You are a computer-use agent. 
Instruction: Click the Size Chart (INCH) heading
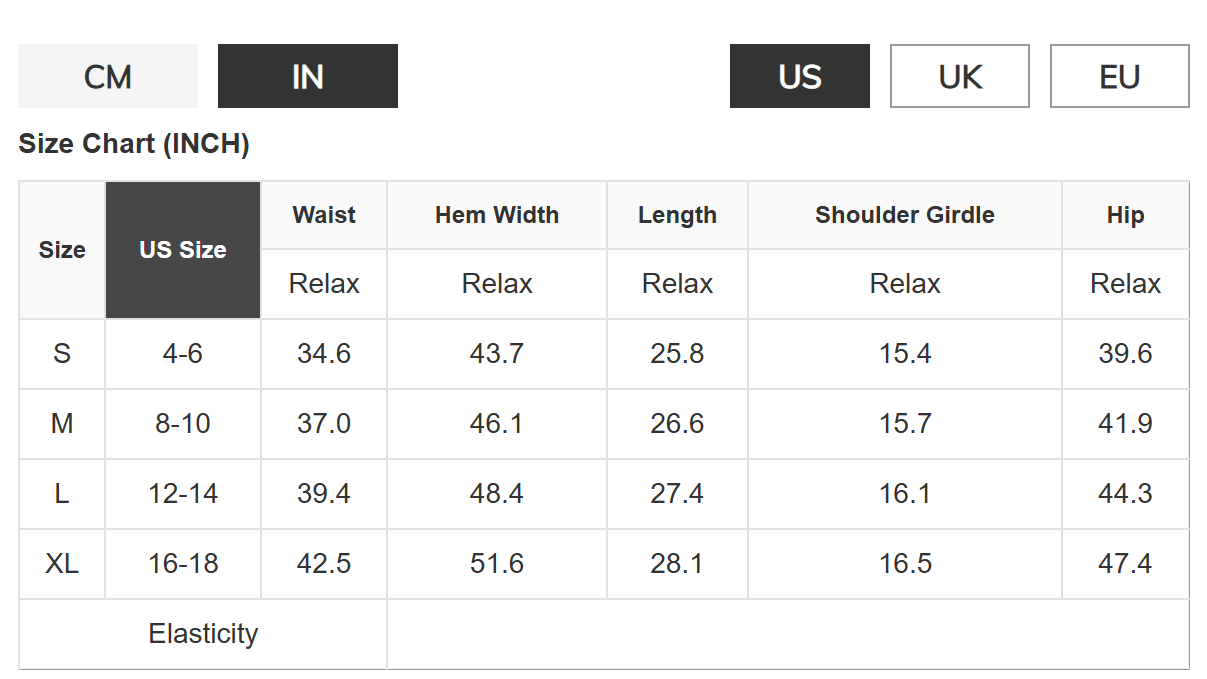pyautogui.click(x=134, y=144)
